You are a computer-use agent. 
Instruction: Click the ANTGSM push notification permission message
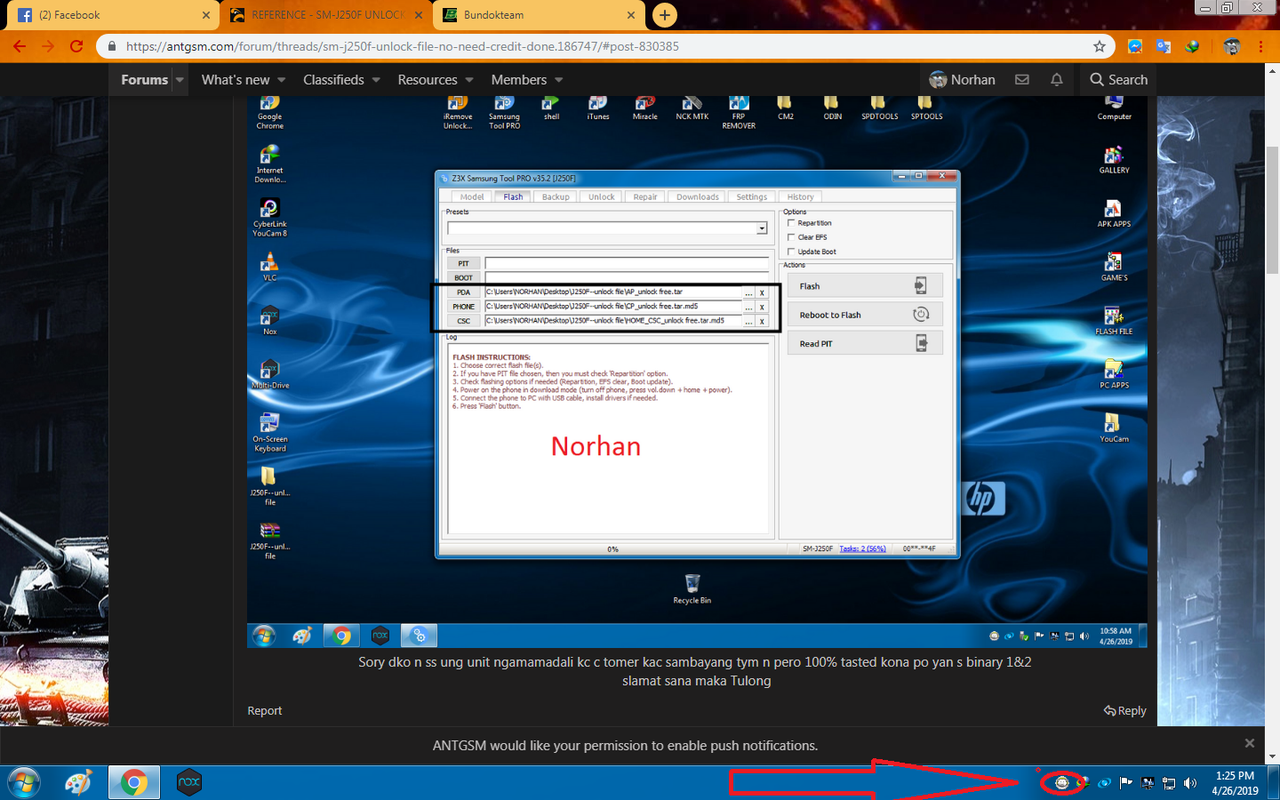click(625, 745)
